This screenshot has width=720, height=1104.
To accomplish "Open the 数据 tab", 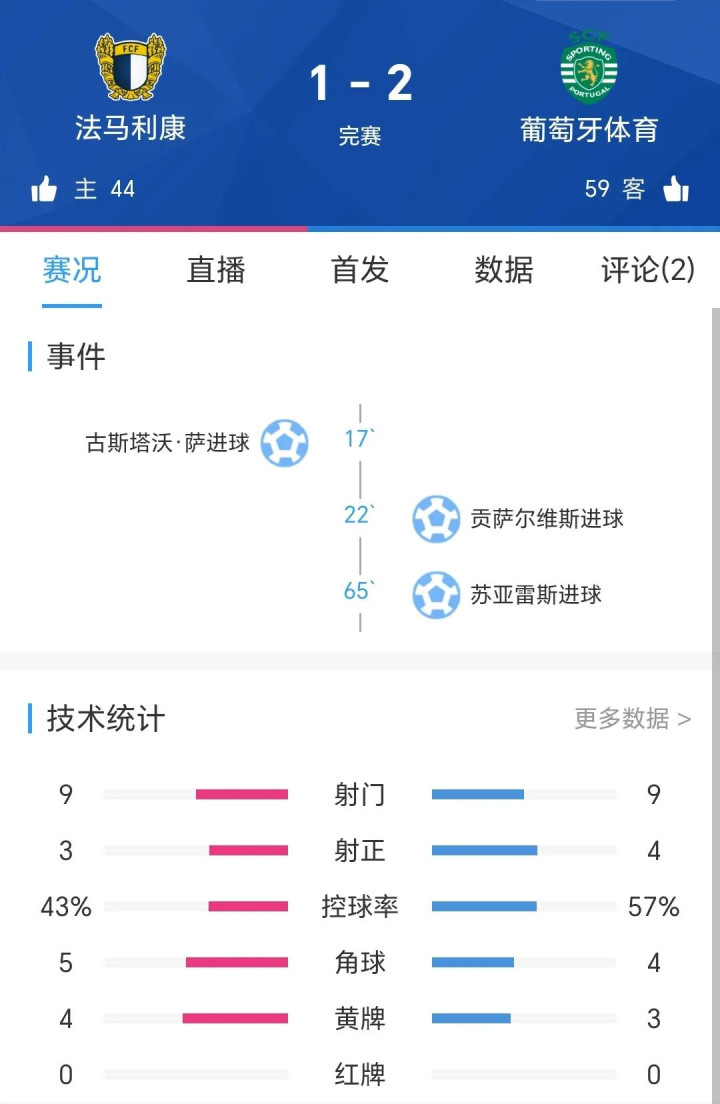I will [x=504, y=270].
